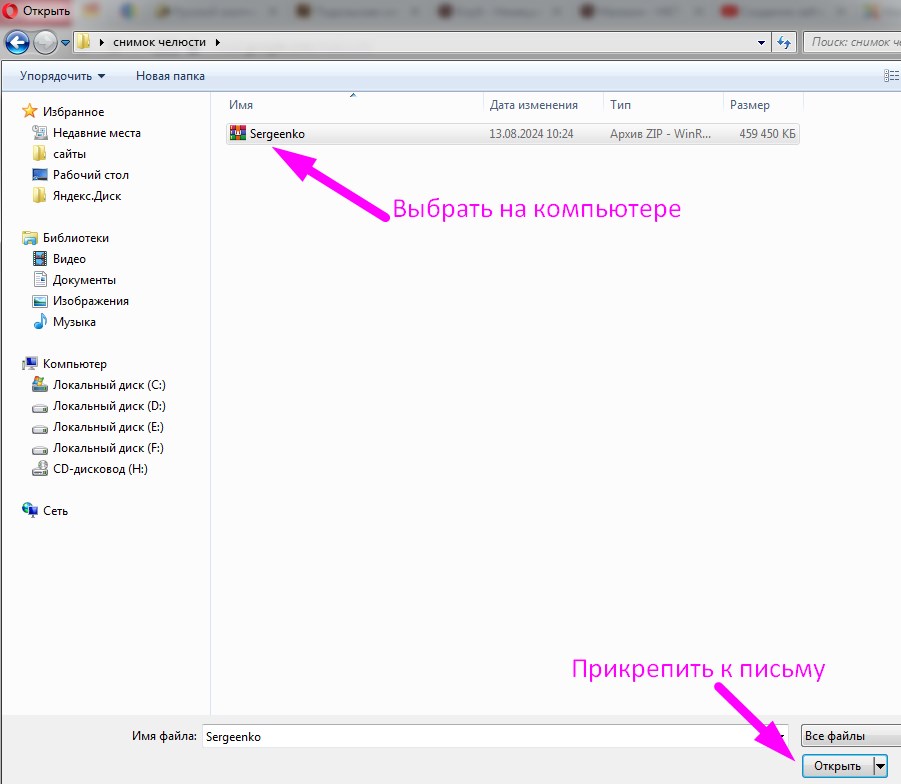Click the arrow beside the Открыть button
Viewport: 901px width, 784px height.
click(880, 766)
